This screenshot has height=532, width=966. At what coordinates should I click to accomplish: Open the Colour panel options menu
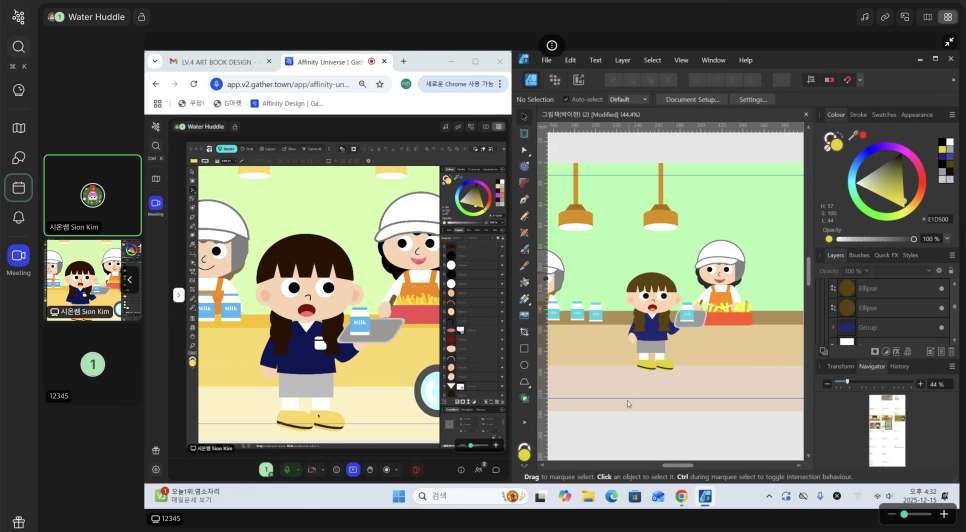952,115
